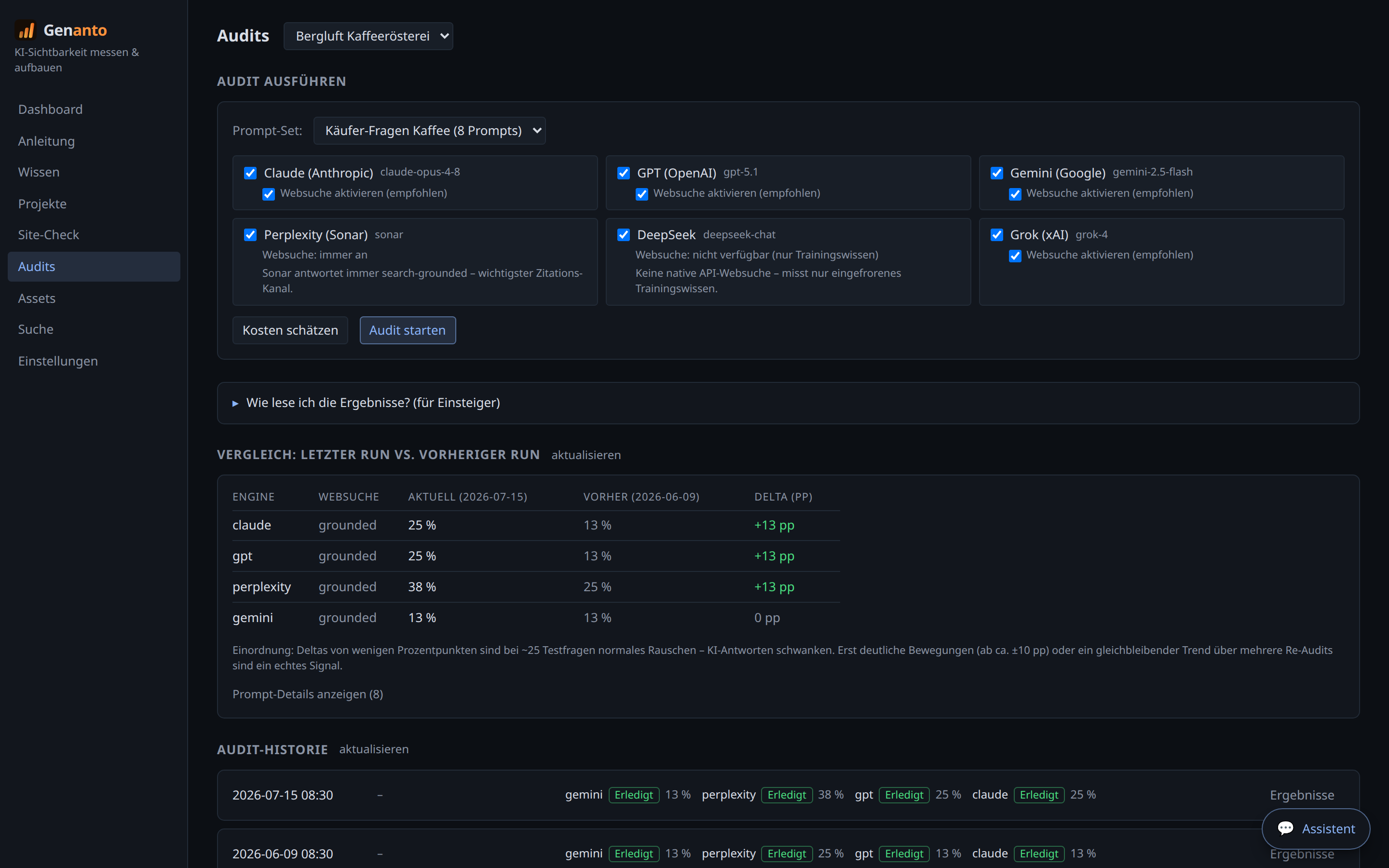Click the Assistent chat bubble icon
Image resolution: width=1389 pixels, height=868 pixels.
tap(1285, 828)
